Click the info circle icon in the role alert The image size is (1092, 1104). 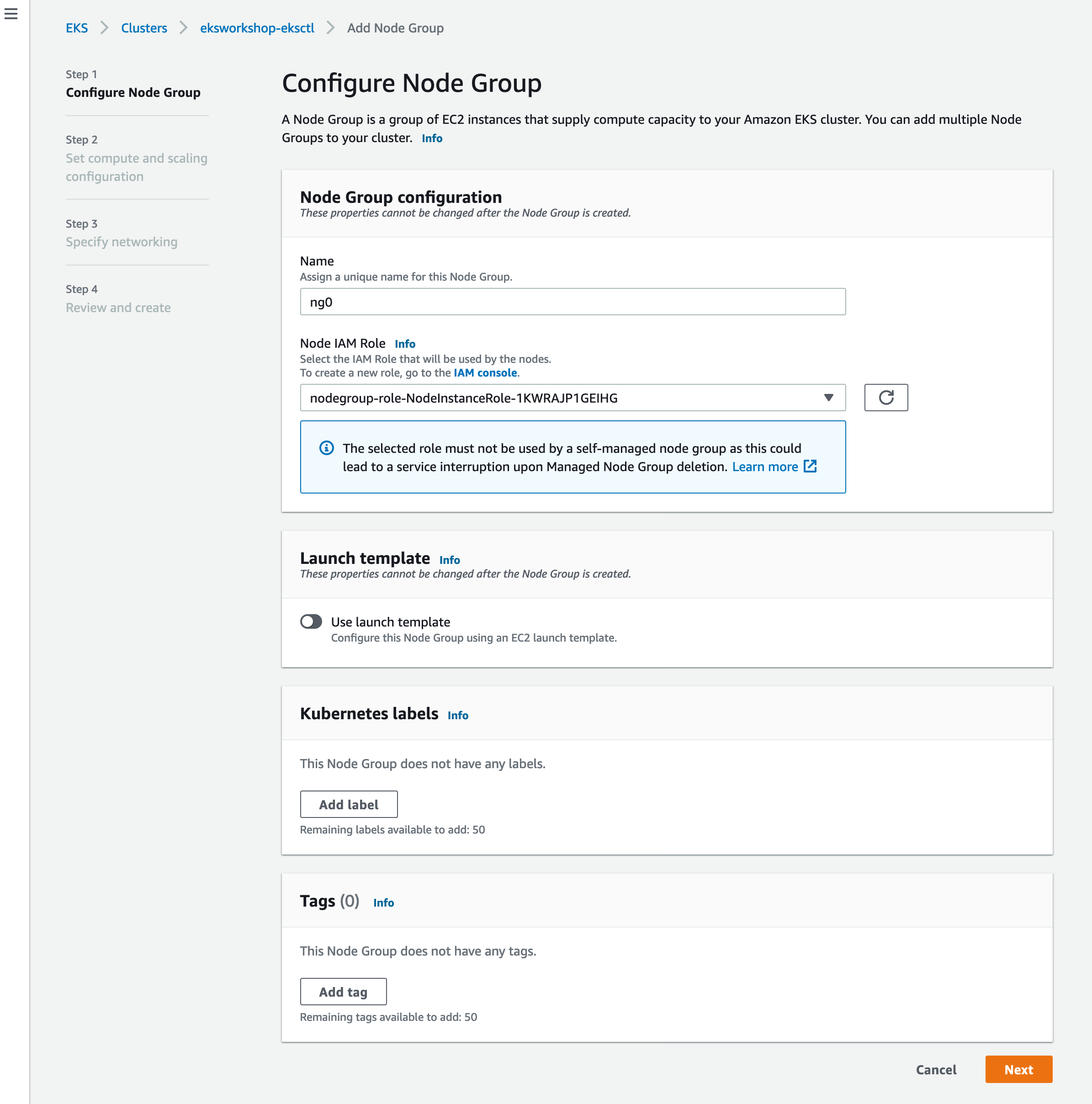click(326, 448)
